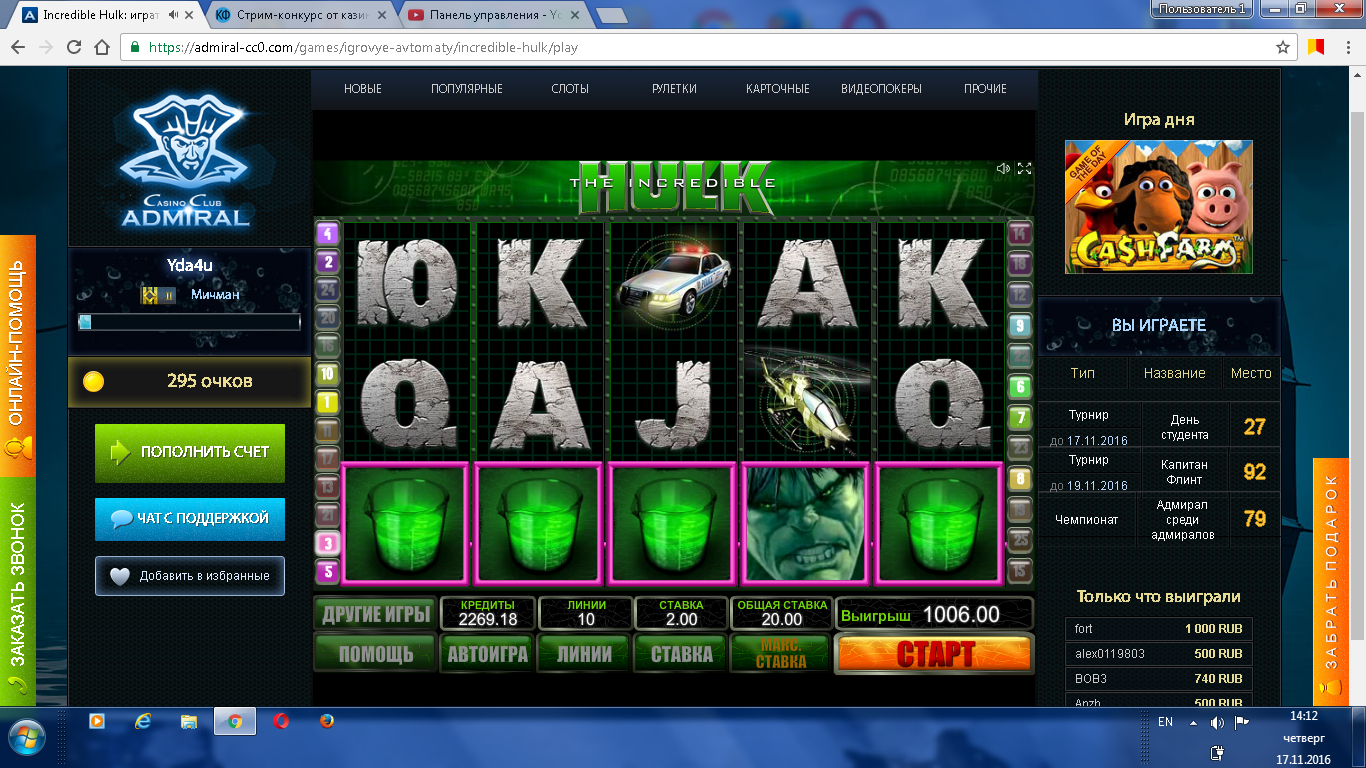
Task: Open Opera from the taskbar
Action: 281,721
